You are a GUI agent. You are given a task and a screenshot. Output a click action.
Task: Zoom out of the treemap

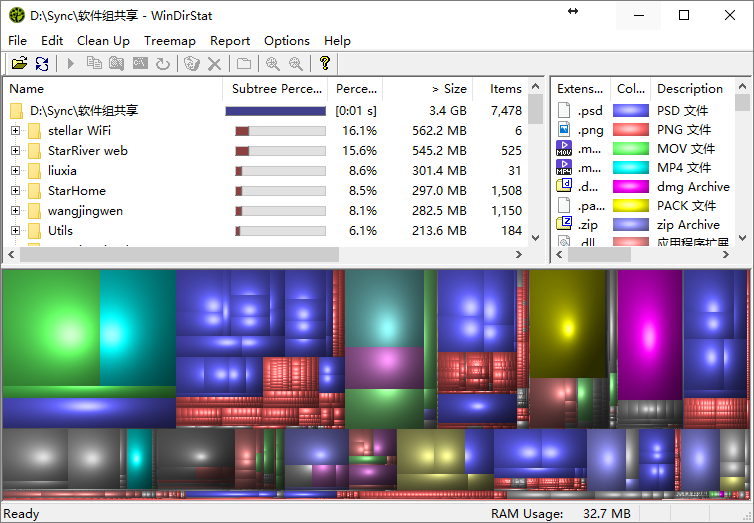click(296, 64)
